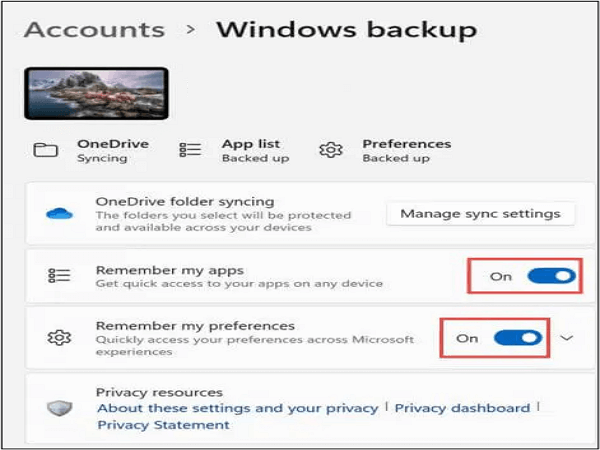The width and height of the screenshot is (600, 450).
Task: Click the shield icon next to Privacy resources
Action: click(59, 408)
